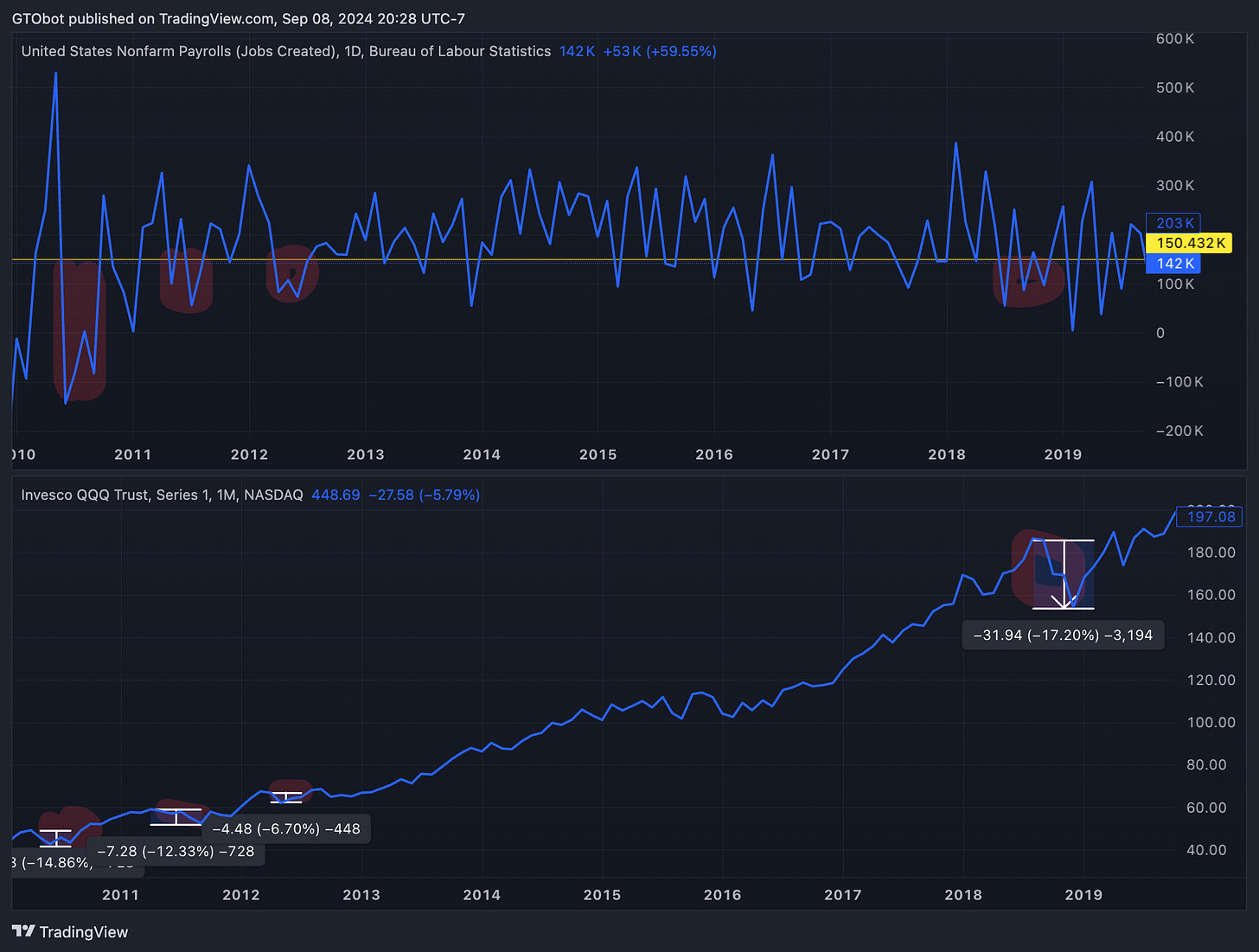Open the United States Nonfarm Payrolls series title

pos(286,51)
